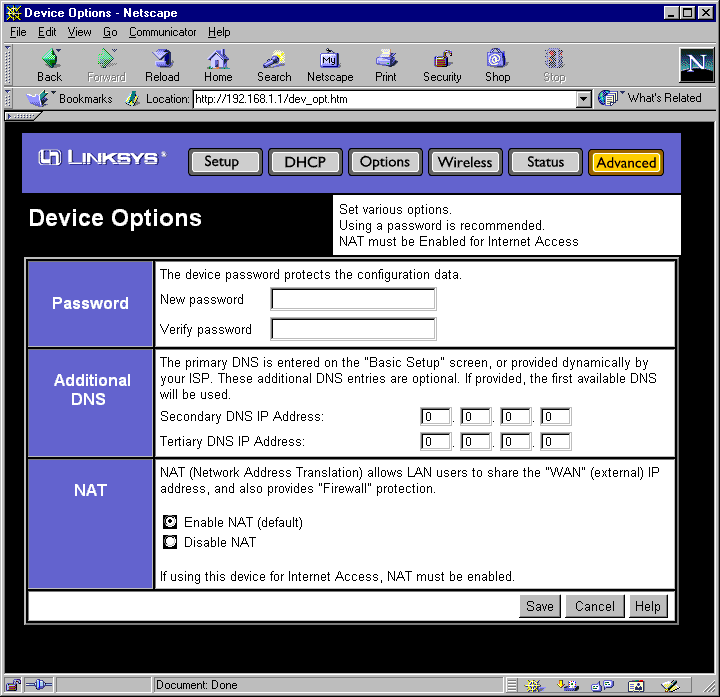Click first octet of Secondary DNS address
Viewport: 720px width, 697px height.
click(435, 416)
